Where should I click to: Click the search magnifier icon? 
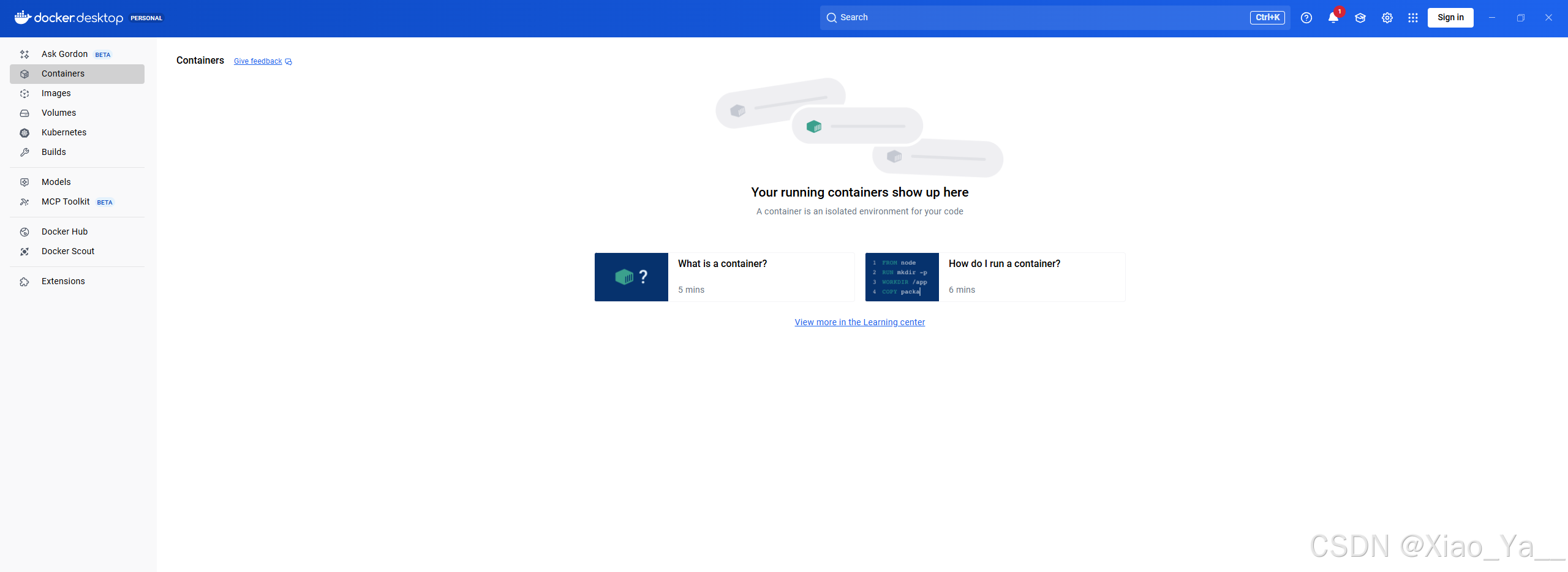(831, 18)
